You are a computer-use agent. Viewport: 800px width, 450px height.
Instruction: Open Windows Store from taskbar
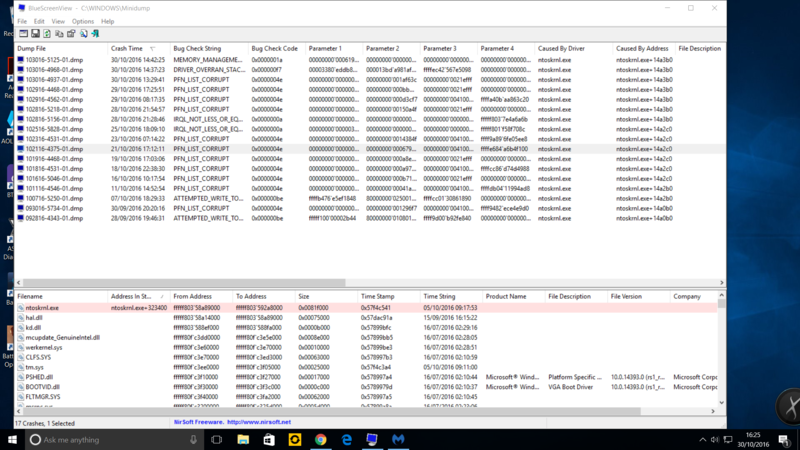(269, 440)
